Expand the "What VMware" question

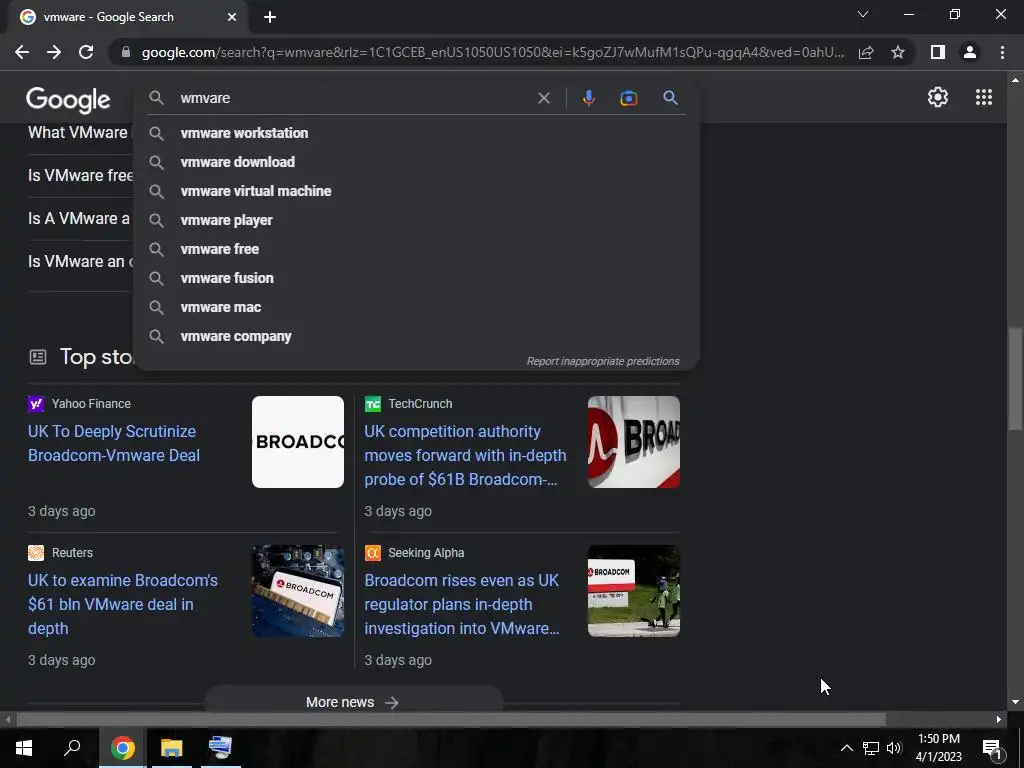point(80,133)
